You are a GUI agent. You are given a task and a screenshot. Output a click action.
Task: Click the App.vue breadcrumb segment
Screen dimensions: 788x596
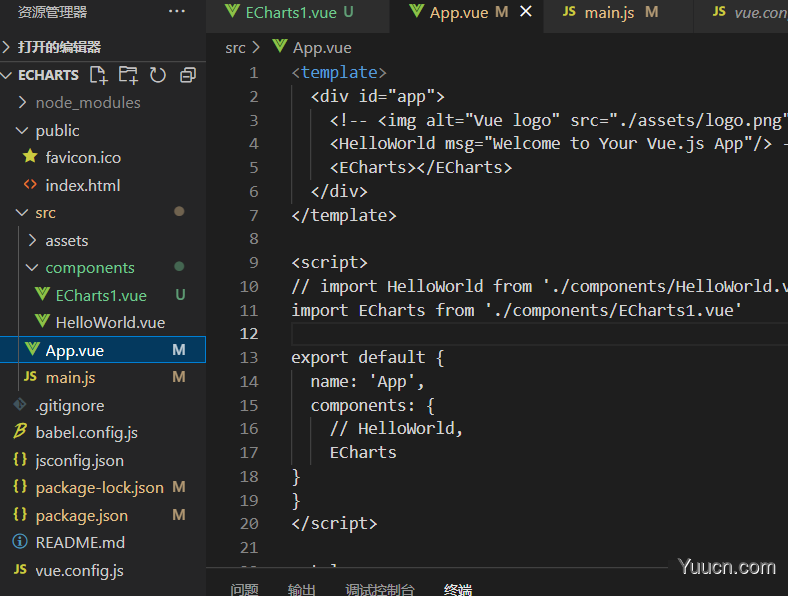[x=322, y=48]
